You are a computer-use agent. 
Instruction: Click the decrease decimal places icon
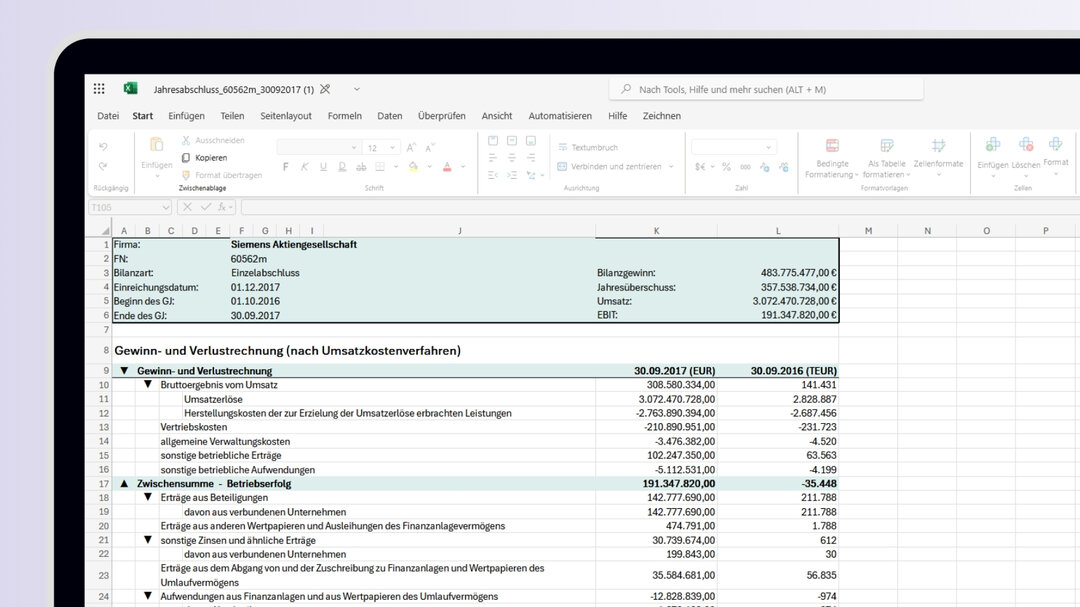(765, 167)
